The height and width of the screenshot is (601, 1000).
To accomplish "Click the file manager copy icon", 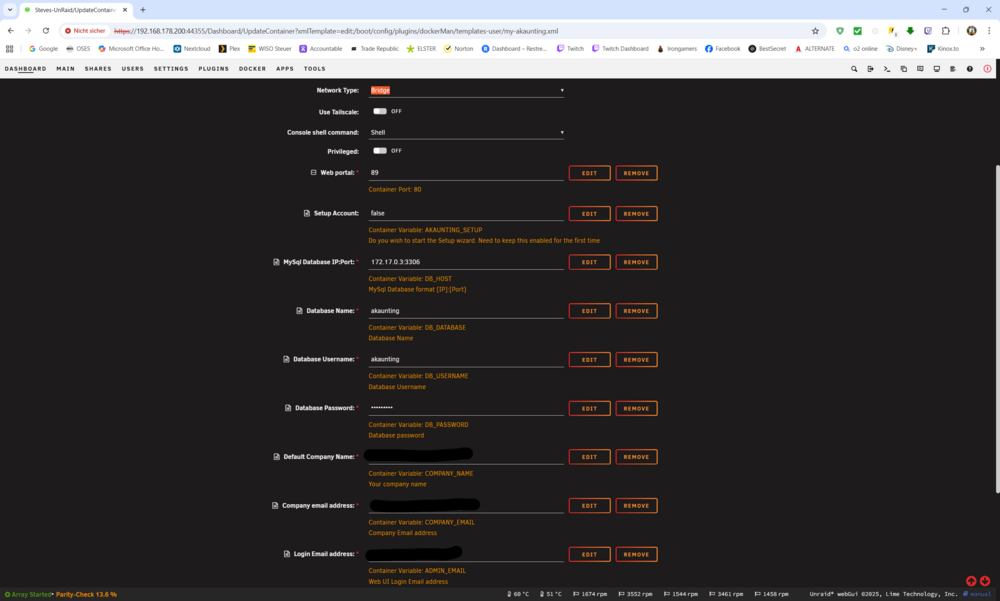I will point(904,69).
